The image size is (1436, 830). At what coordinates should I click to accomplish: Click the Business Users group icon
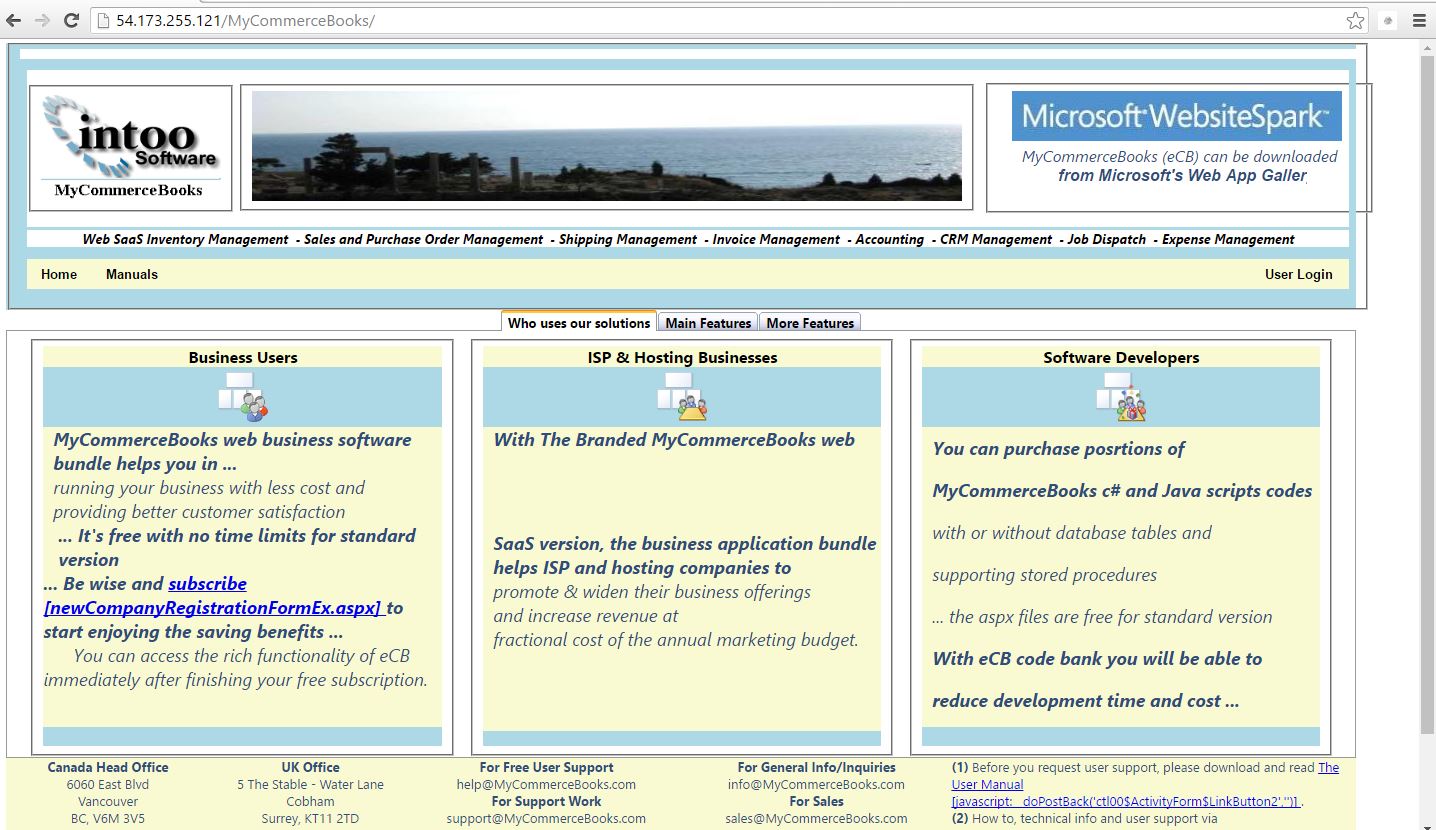[243, 397]
